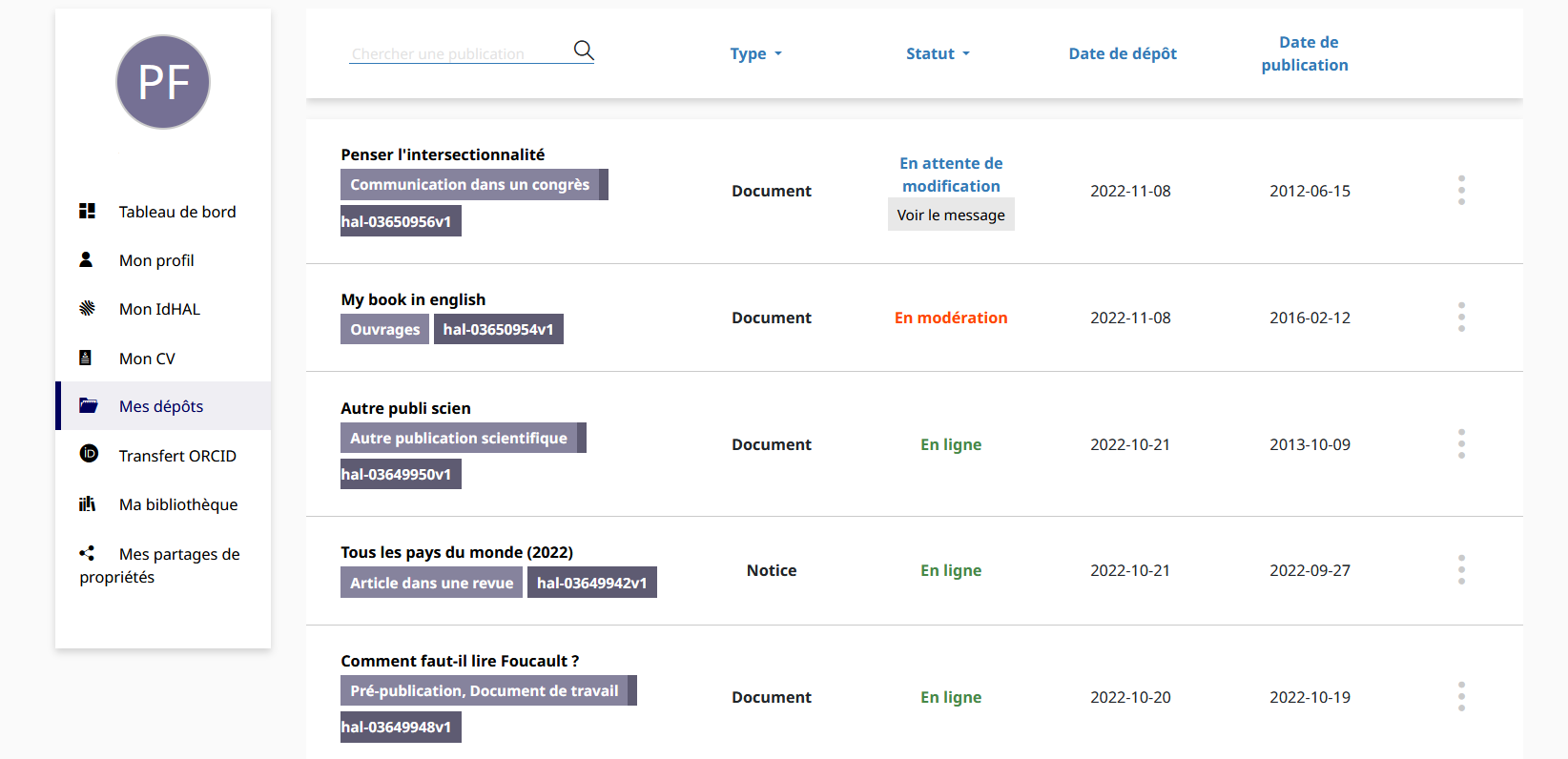Open publication Autre publi scien
Viewport: 1568px width, 759px height.
point(405,408)
